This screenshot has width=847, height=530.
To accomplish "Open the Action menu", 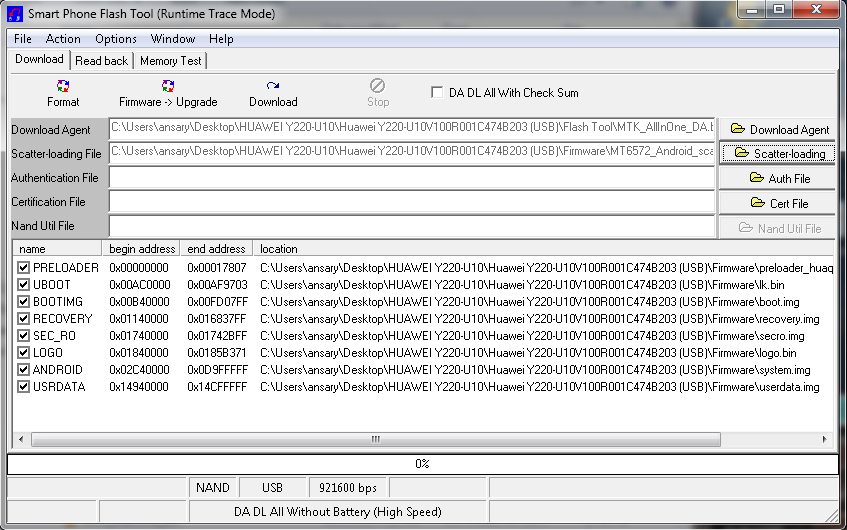I will click(x=63, y=39).
